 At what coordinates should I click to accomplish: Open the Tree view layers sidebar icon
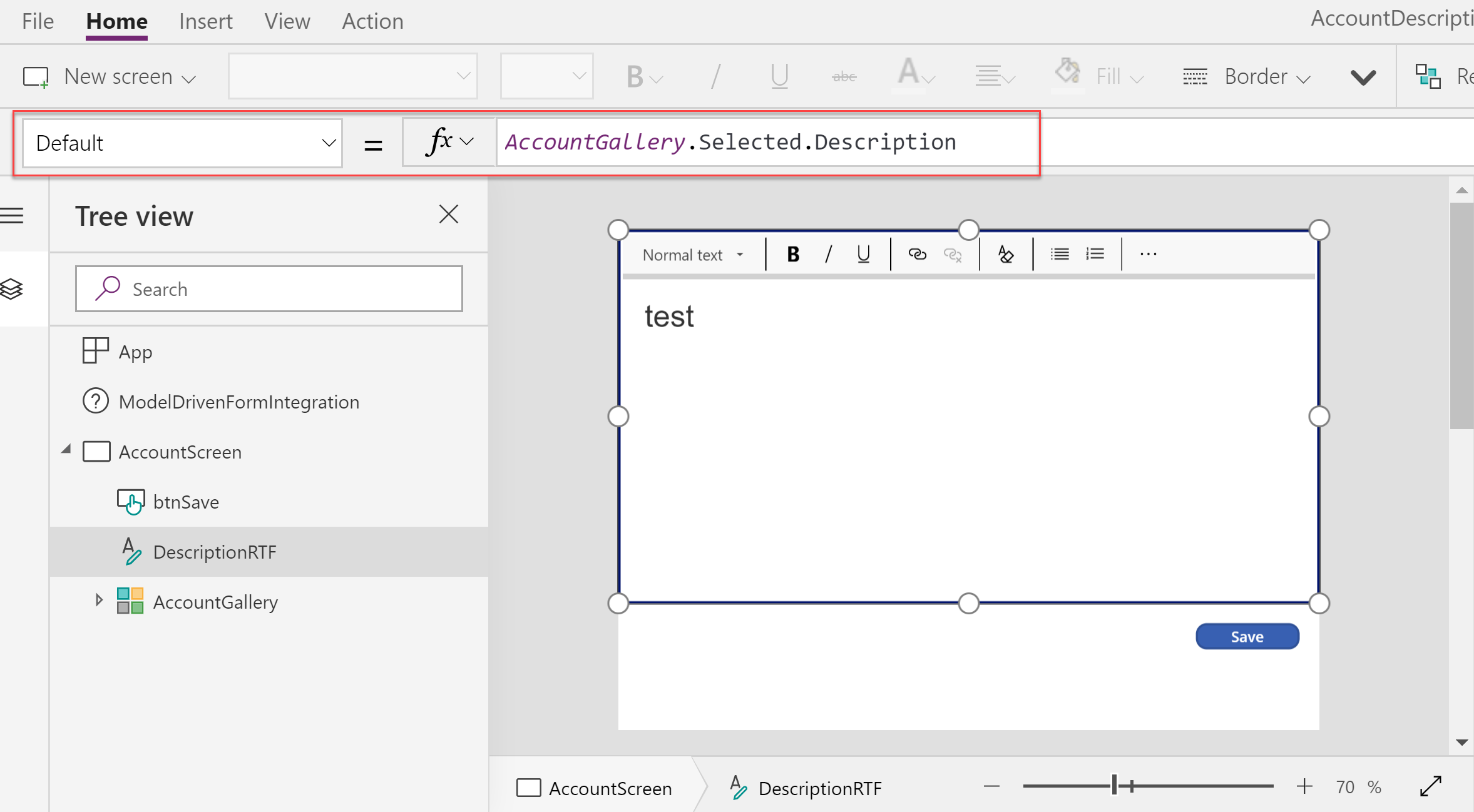coord(13,289)
